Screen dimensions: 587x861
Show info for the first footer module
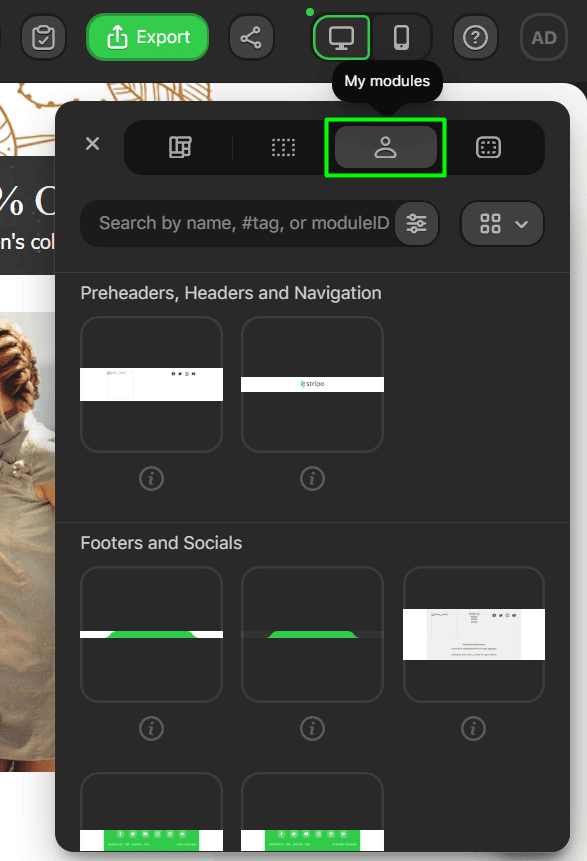click(x=152, y=728)
